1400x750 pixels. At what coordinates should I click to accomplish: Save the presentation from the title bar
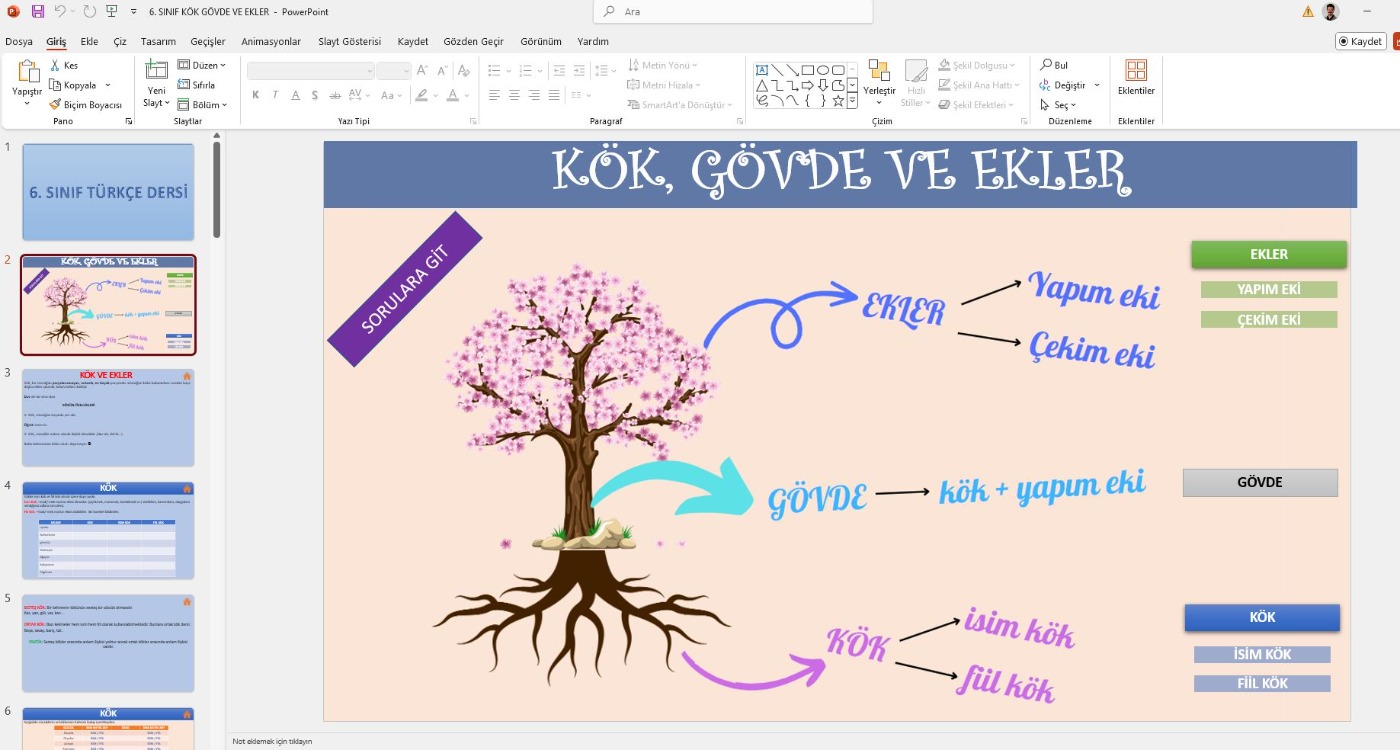coord(38,11)
